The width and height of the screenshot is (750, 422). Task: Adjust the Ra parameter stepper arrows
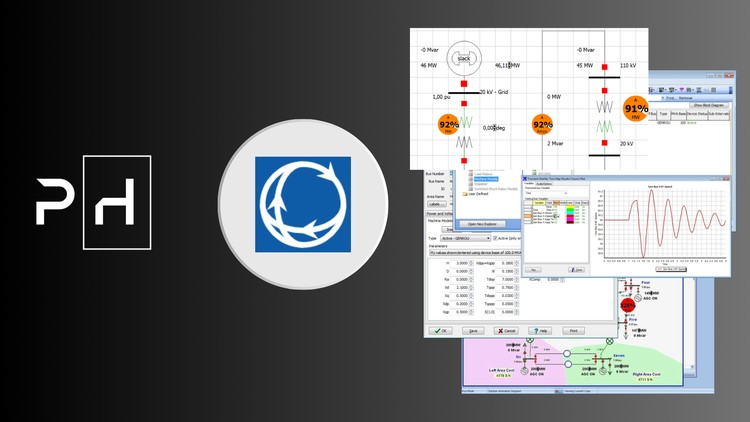pos(471,279)
